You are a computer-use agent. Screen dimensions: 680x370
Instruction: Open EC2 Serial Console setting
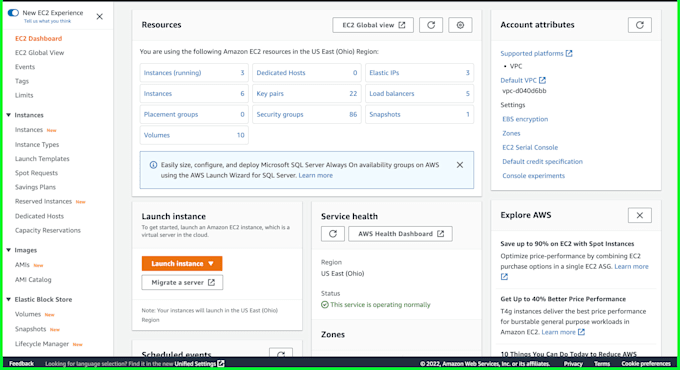530,147
